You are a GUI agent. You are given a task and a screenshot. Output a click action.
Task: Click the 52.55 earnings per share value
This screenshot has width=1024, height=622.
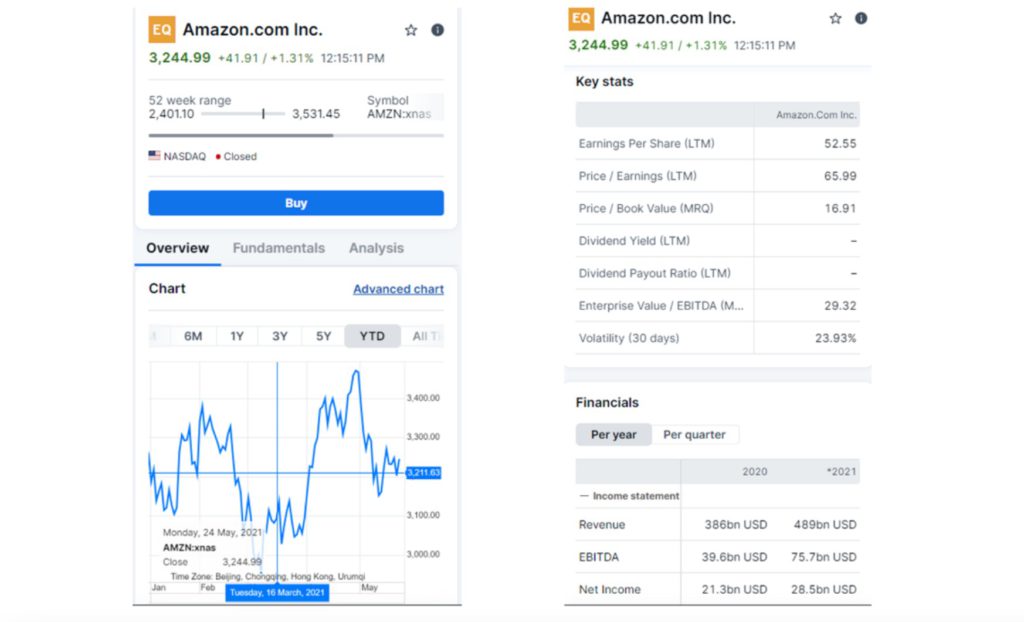tap(840, 144)
